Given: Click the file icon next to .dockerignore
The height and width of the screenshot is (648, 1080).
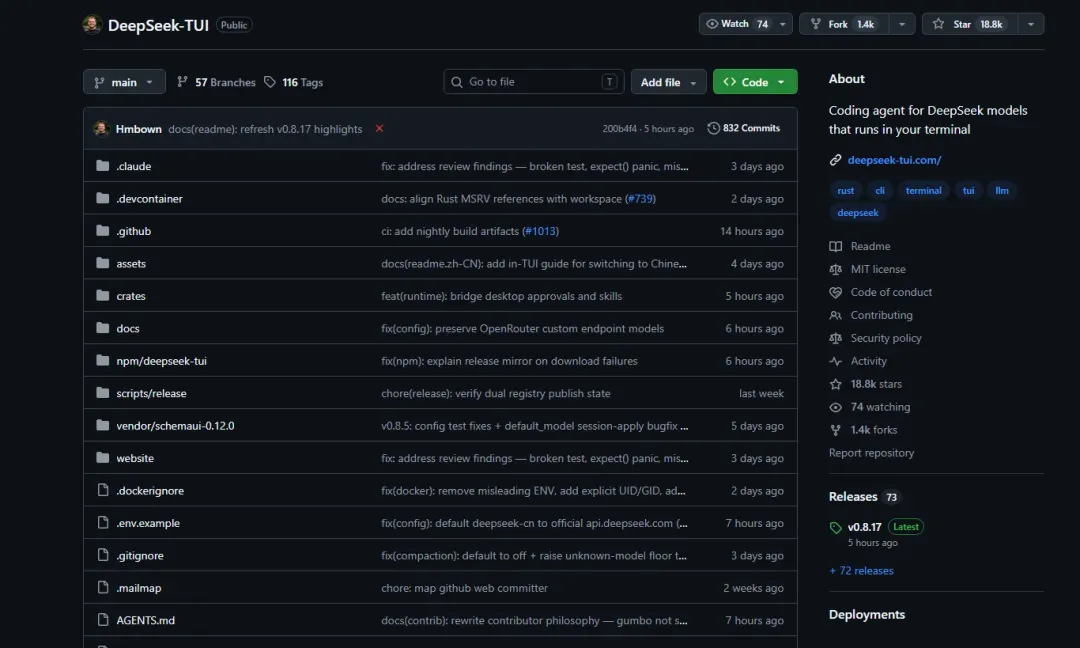Looking at the screenshot, I should [103, 490].
